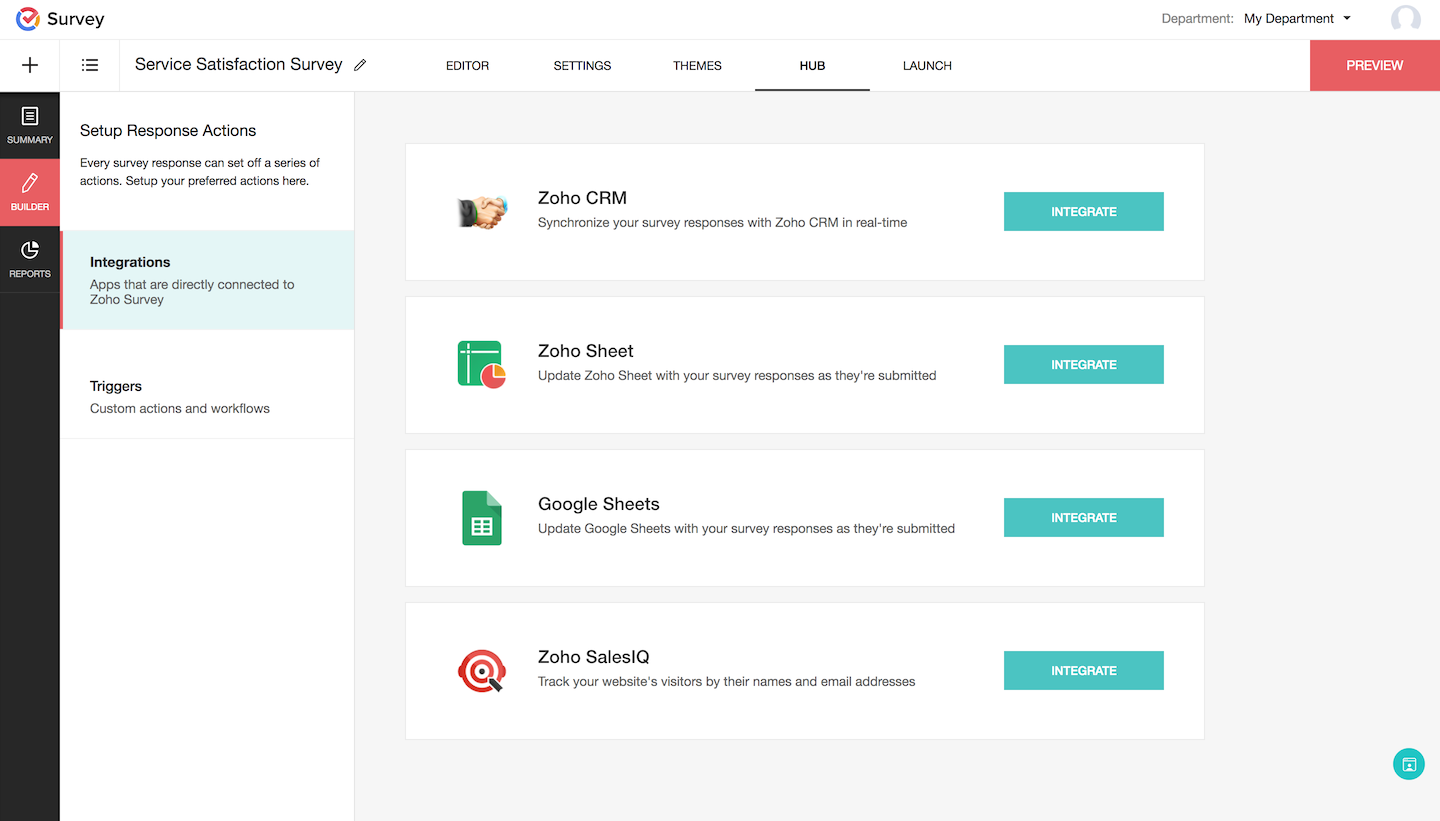Select the Hub tab
This screenshot has width=1440, height=821.
click(x=812, y=66)
